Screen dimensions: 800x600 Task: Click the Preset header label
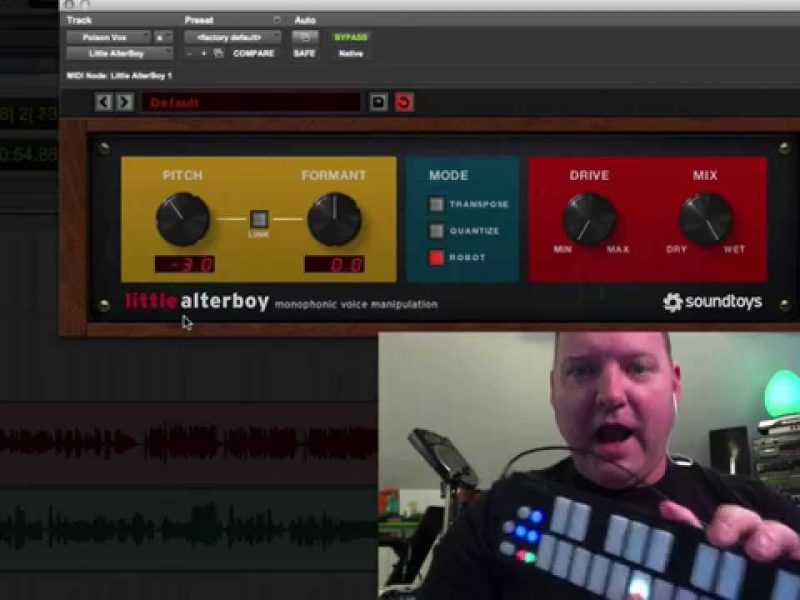199,20
